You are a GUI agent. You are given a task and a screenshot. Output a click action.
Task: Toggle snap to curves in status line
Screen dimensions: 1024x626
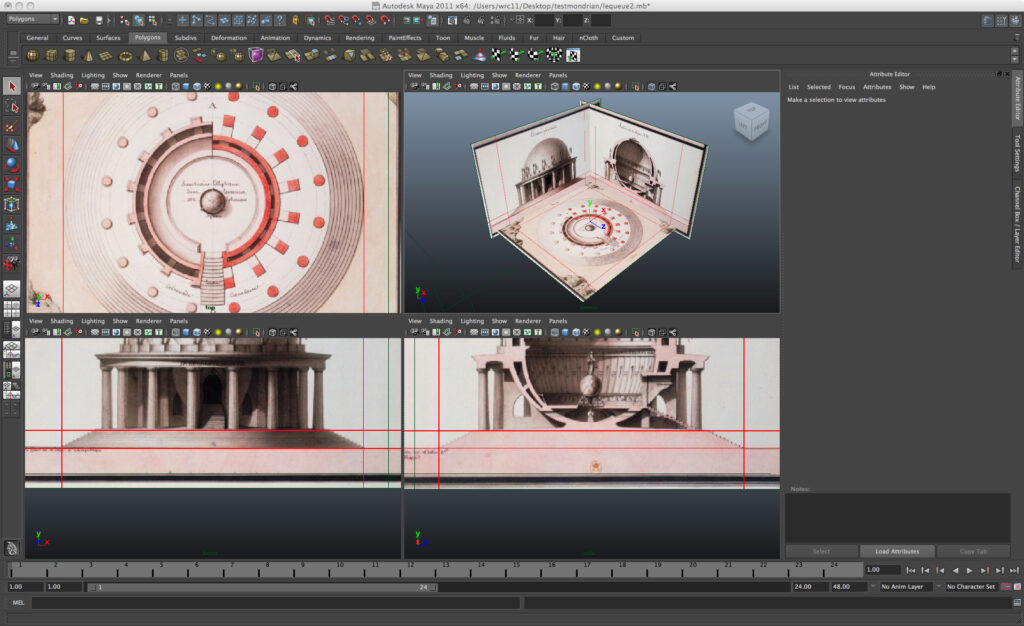(342, 20)
